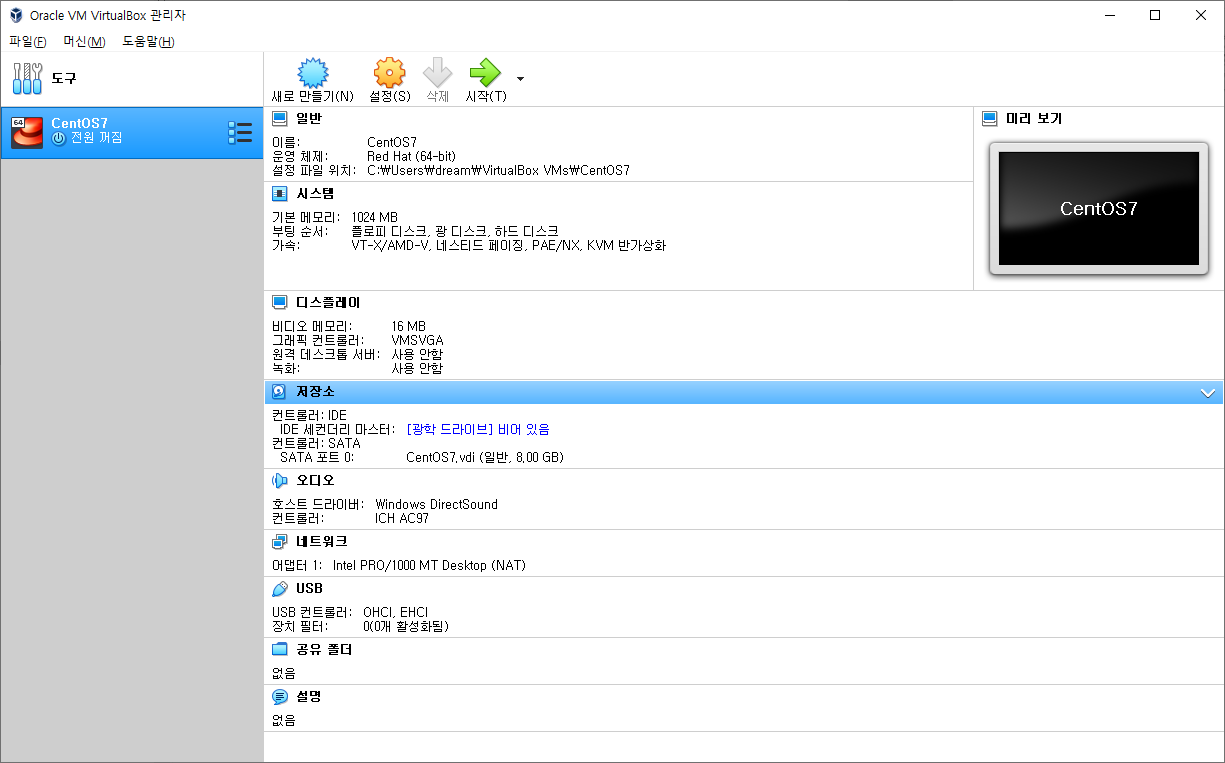Click the Intel PRO/1000 MT Desktop (NAT) text
This screenshot has width=1225, height=763.
click(x=429, y=565)
